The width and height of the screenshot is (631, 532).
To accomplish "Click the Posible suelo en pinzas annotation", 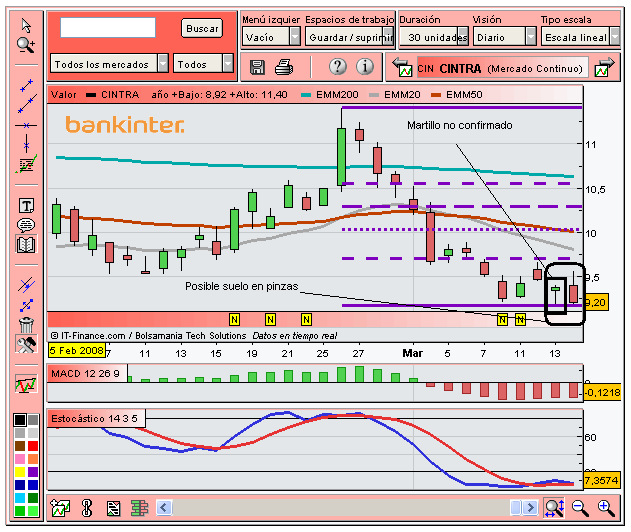I will (x=241, y=286).
